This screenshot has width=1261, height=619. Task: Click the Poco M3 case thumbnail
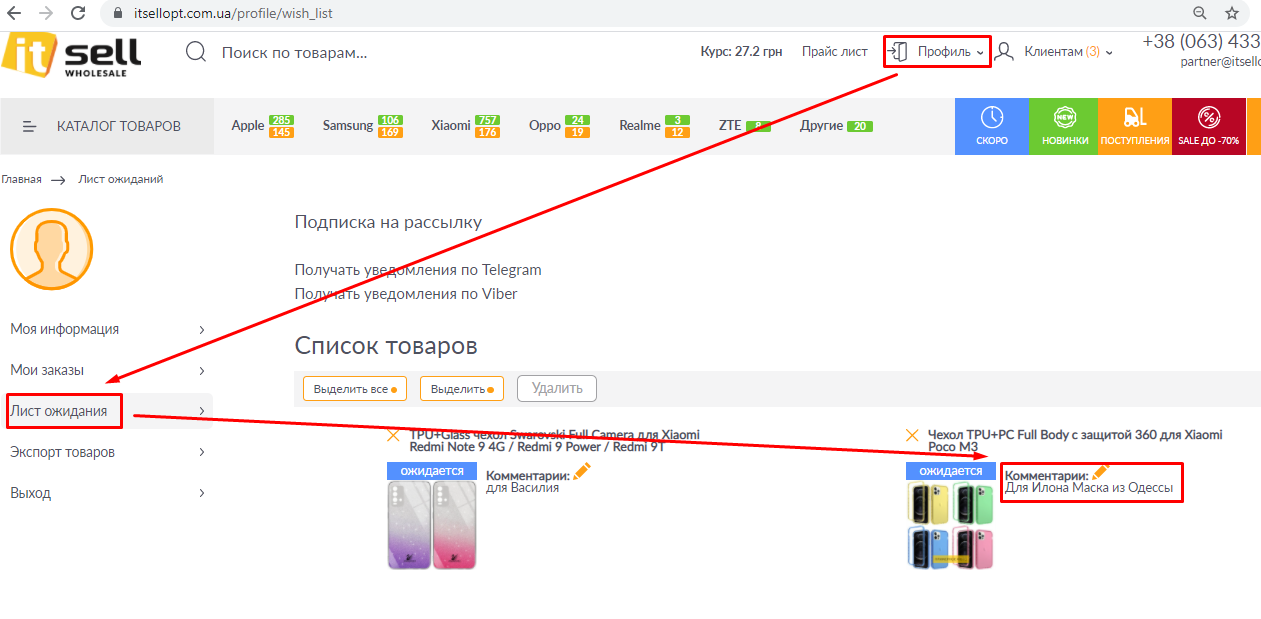[949, 525]
